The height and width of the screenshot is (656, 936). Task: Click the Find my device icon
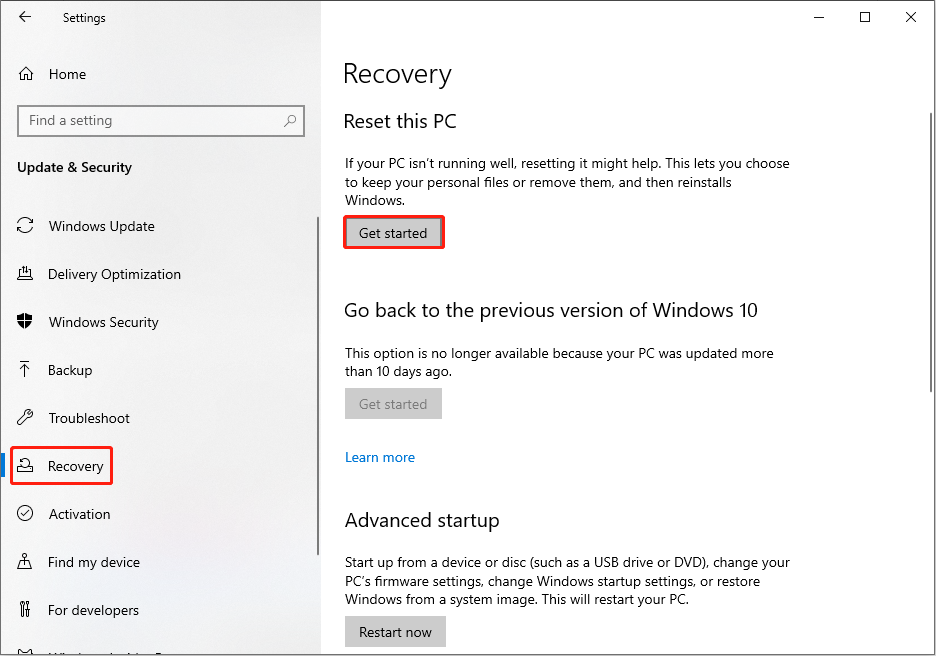(x=26, y=562)
